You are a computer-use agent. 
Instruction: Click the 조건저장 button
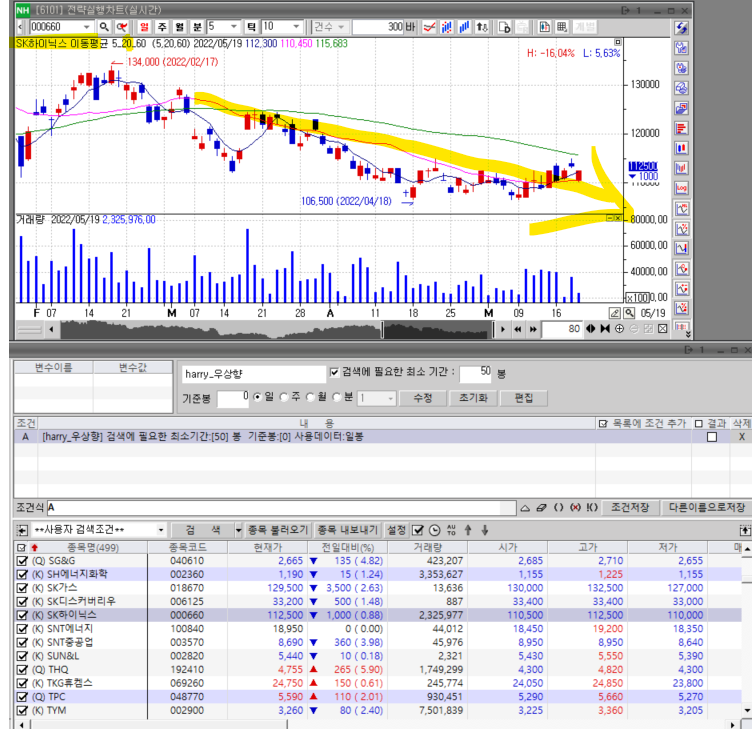pyautogui.click(x=632, y=507)
